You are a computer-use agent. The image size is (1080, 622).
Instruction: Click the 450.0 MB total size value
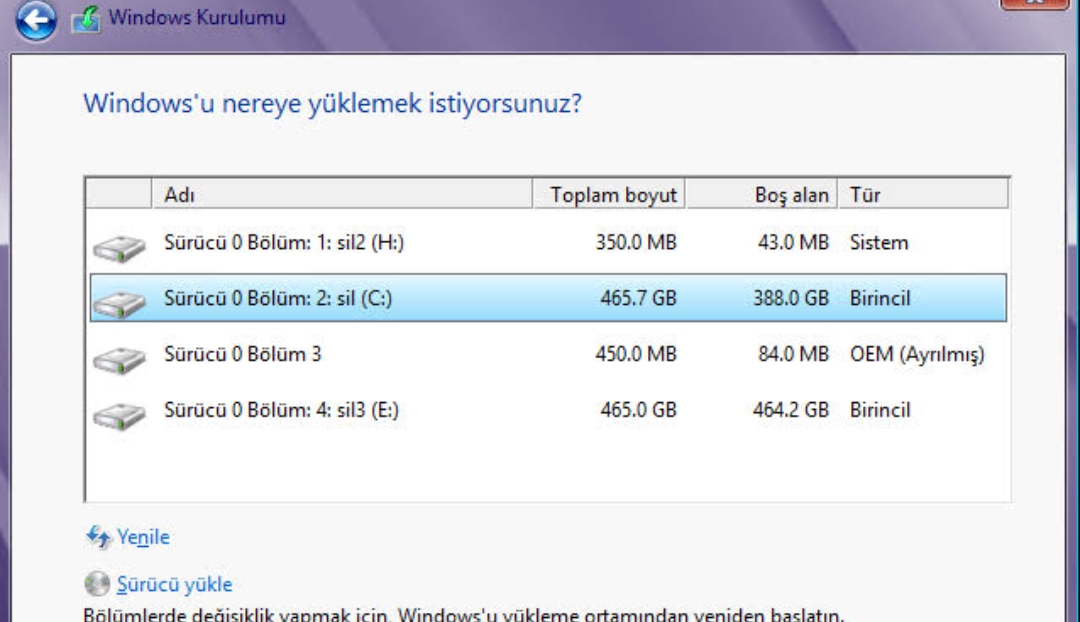pyautogui.click(x=636, y=354)
